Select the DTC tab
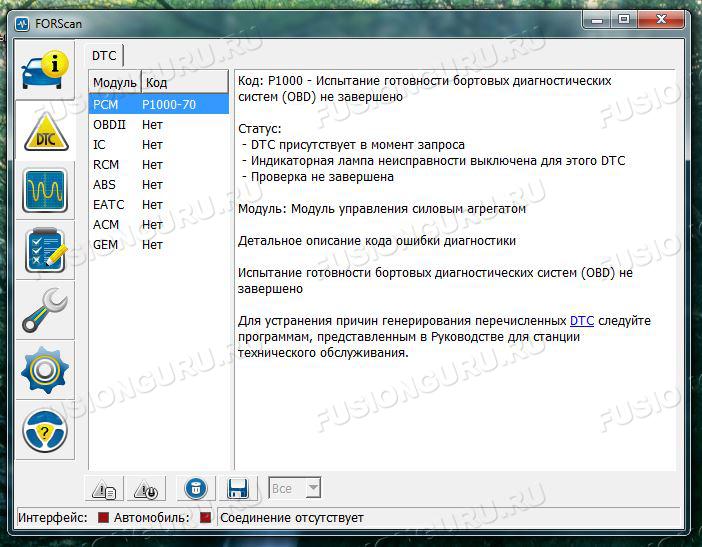The width and height of the screenshot is (702, 547). tap(104, 56)
